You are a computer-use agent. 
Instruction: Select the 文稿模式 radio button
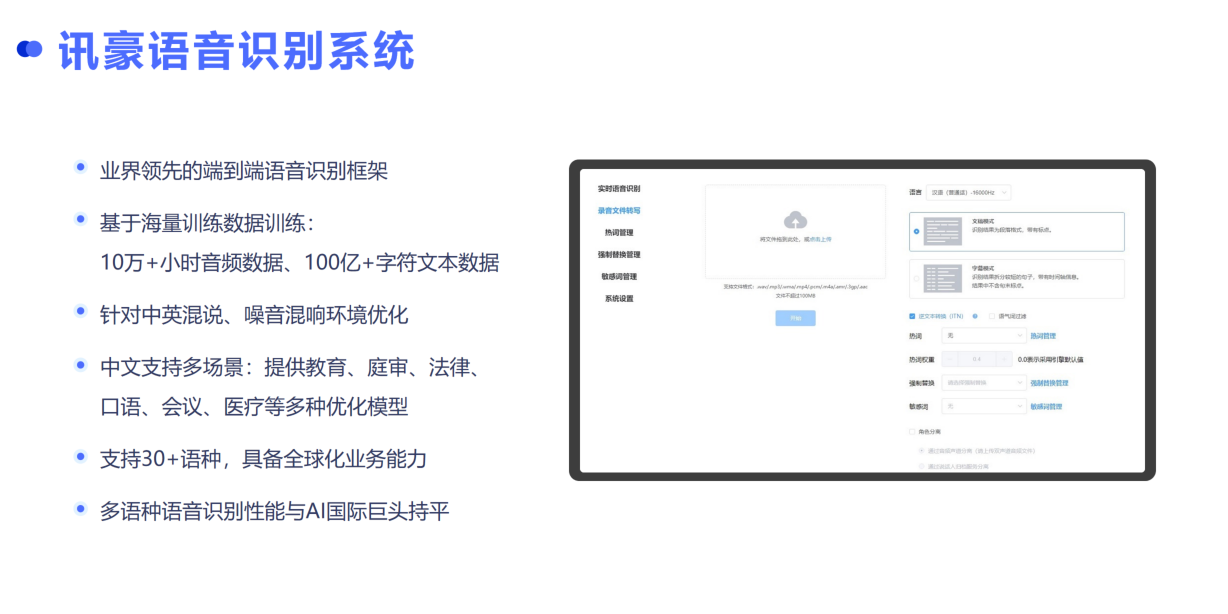tap(916, 231)
